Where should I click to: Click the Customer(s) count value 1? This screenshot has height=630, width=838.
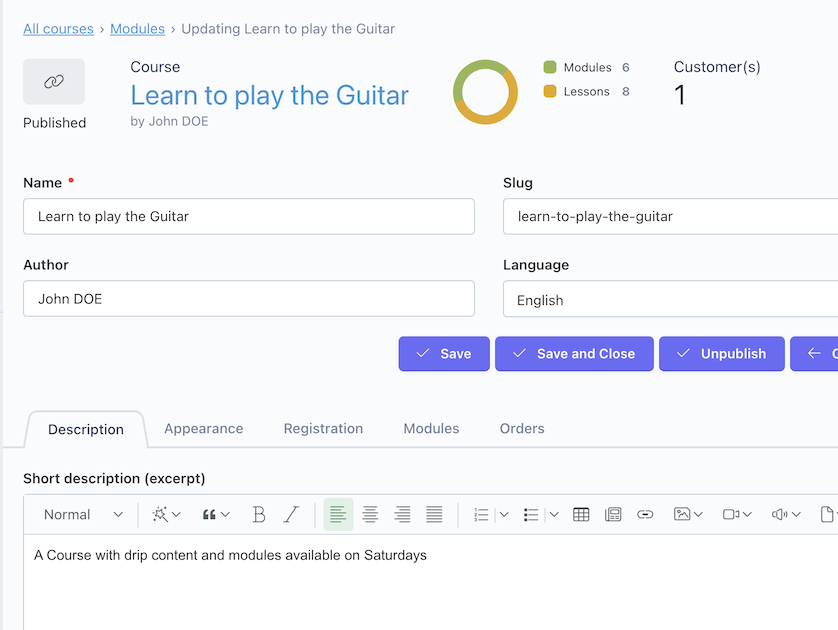pos(679,95)
